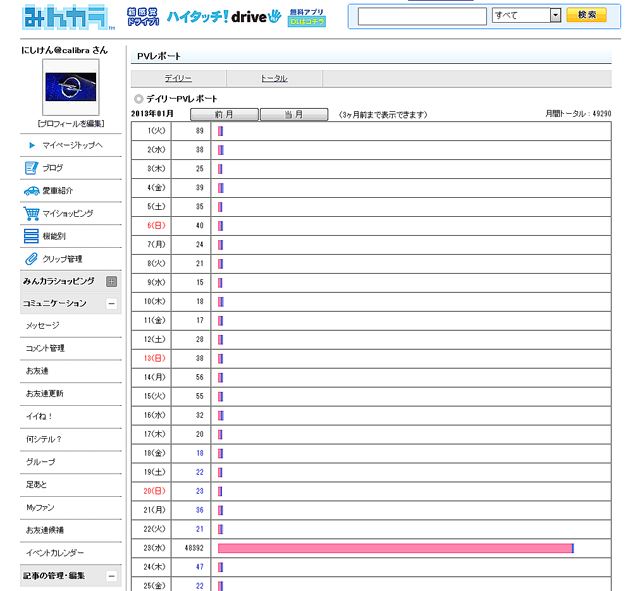Click the 無料アプリ DLはコチラ badge
This screenshot has height=591, width=640.
pyautogui.click(x=307, y=17)
